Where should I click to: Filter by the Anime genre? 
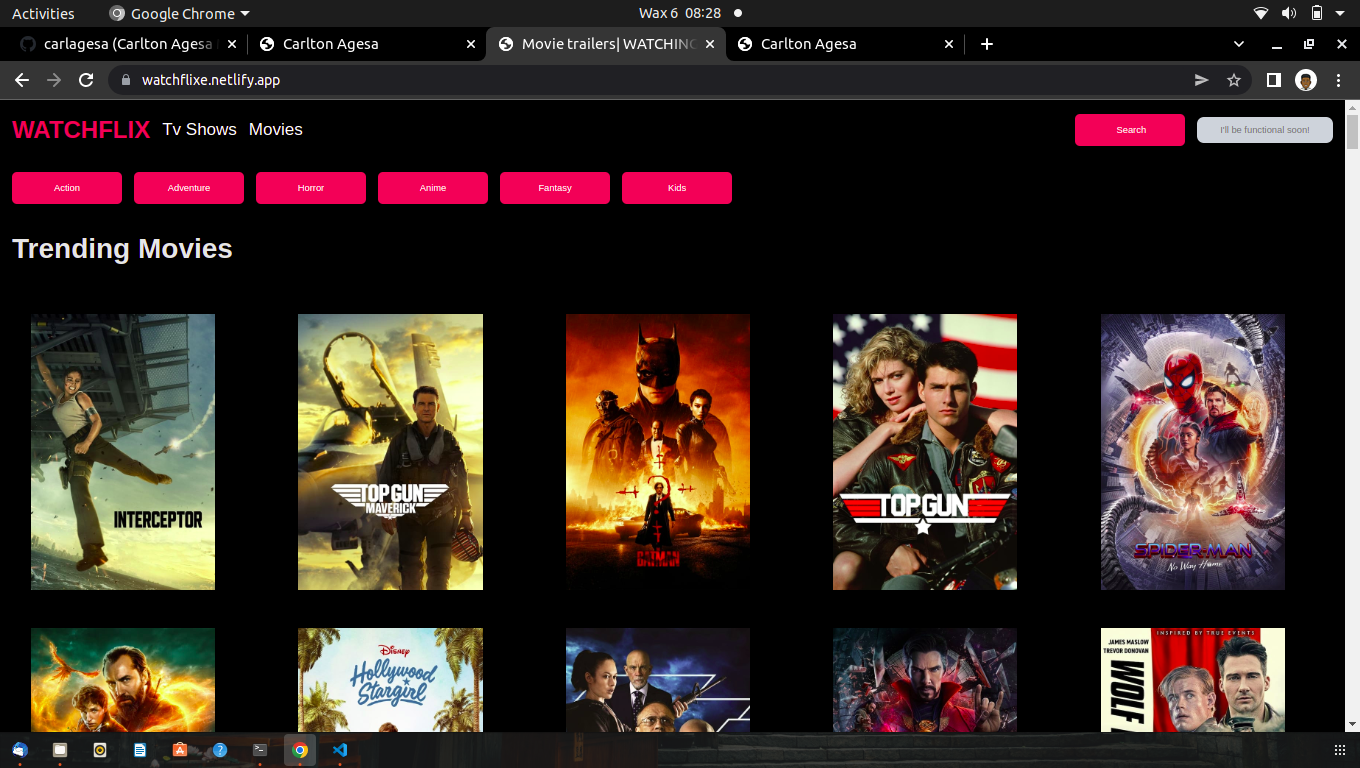click(x=433, y=188)
